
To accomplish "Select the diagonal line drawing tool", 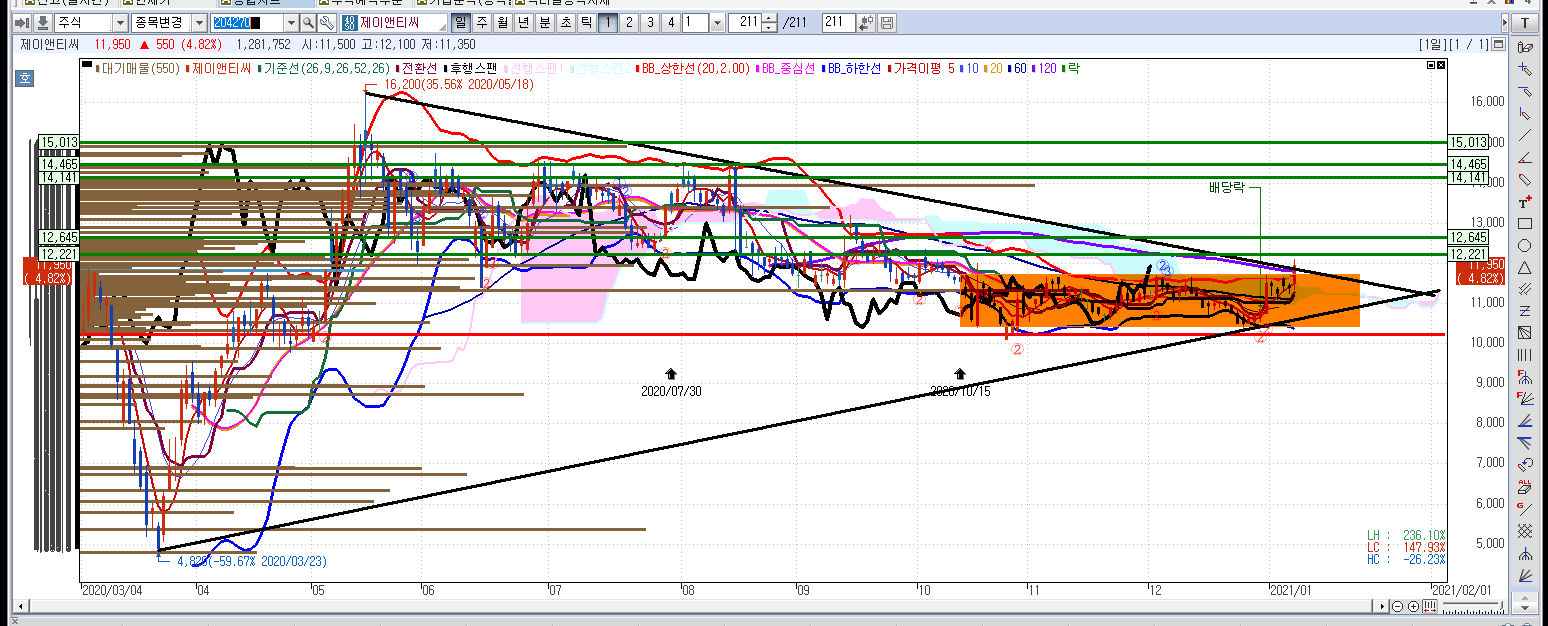I will (x=1525, y=135).
